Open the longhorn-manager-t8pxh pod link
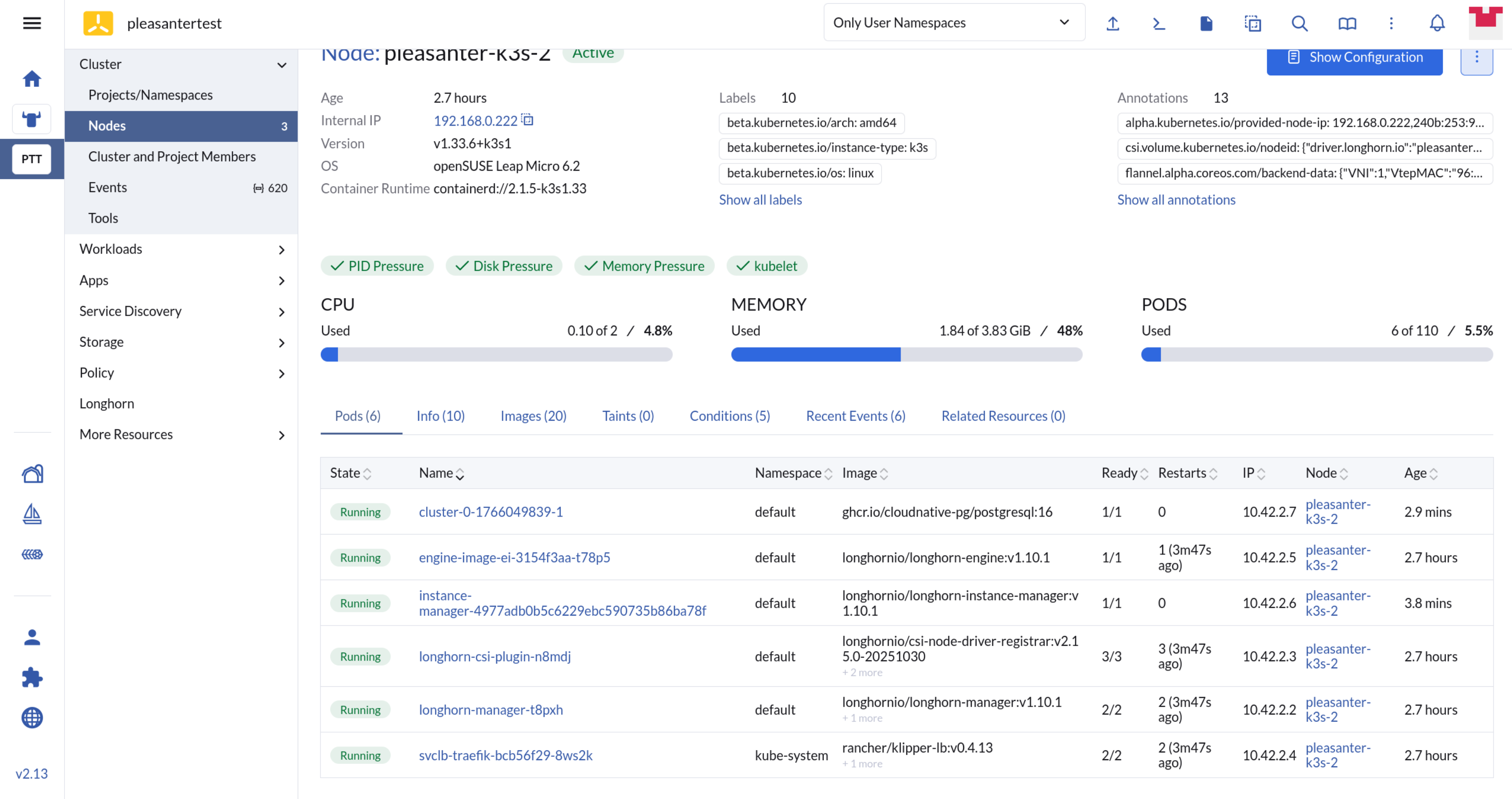 [491, 710]
